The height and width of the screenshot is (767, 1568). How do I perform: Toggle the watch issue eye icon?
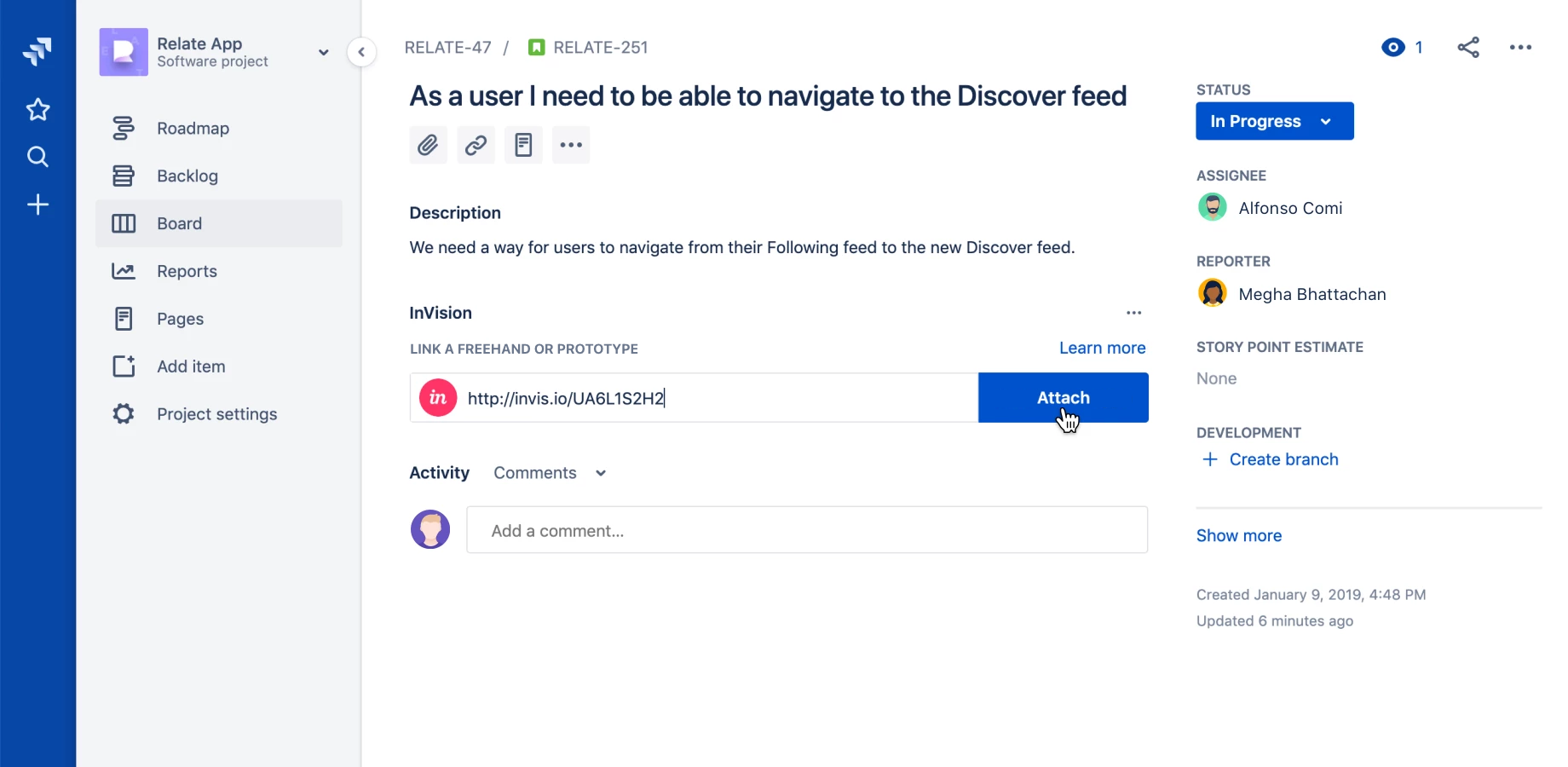coord(1393,48)
